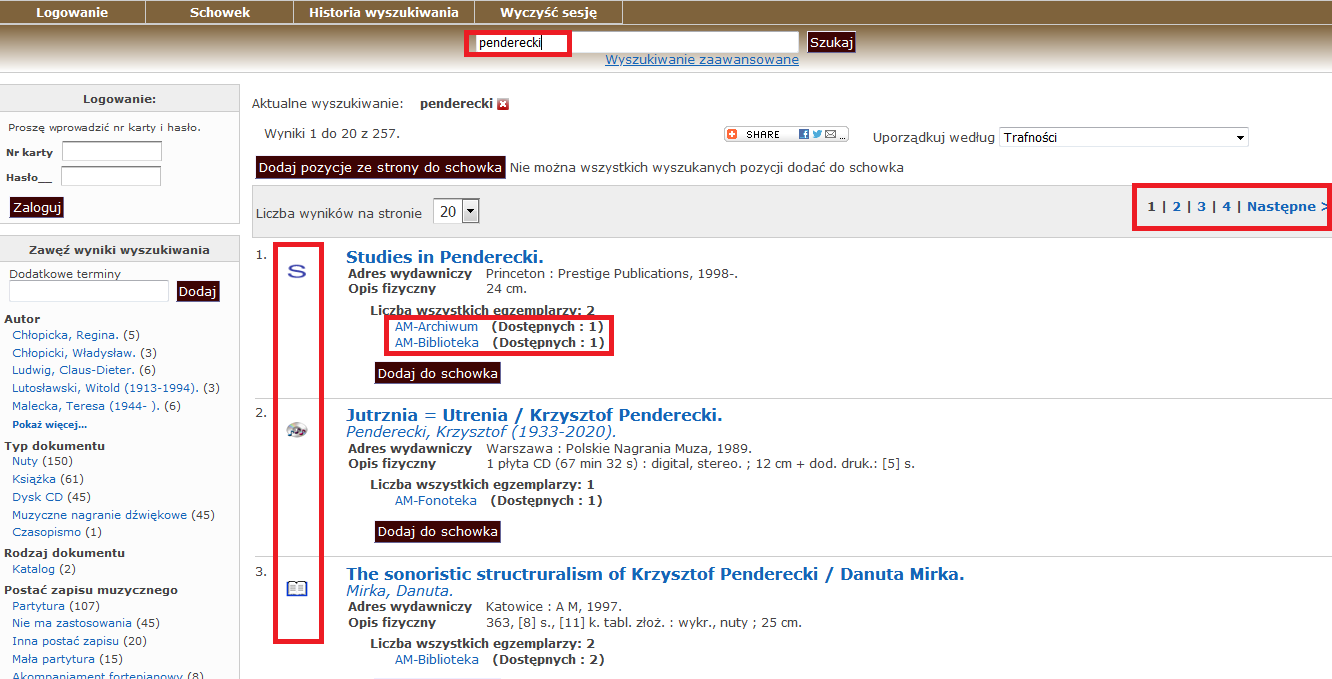This screenshot has width=1332, height=679.
Task: Open the AddThis share button
Action: pos(786,134)
